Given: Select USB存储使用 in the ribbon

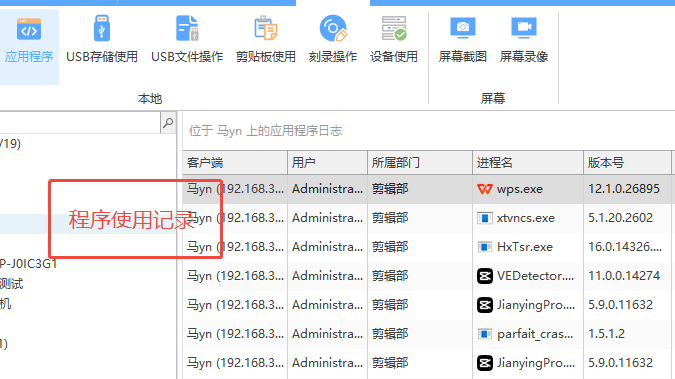Looking at the screenshot, I should [102, 41].
